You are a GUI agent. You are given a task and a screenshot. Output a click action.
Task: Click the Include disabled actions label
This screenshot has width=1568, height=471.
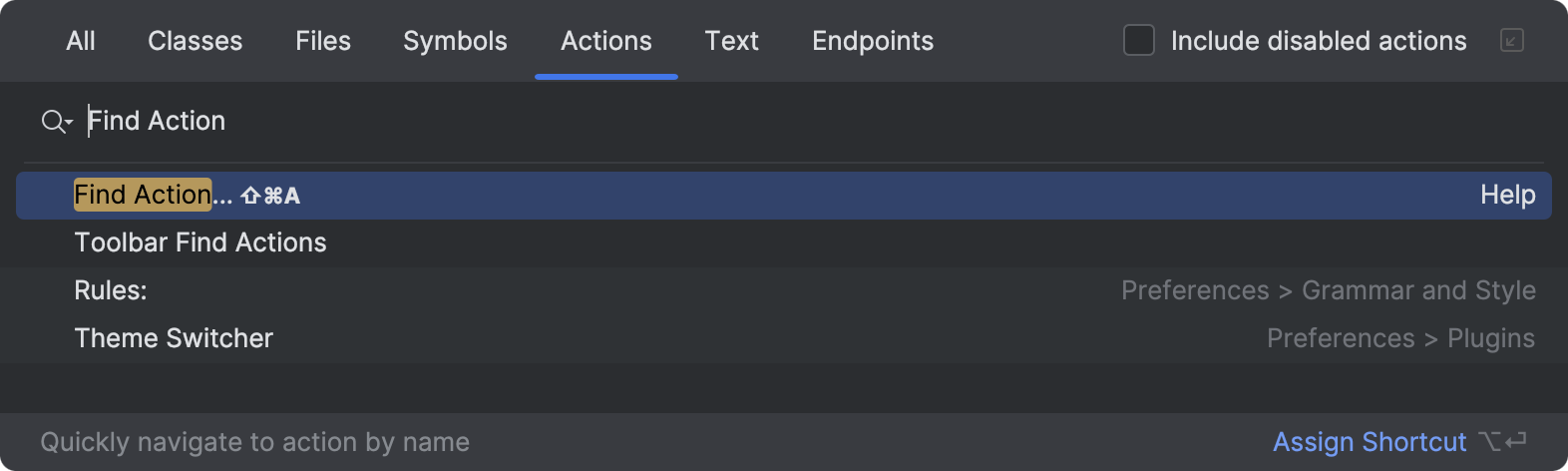point(1318,41)
